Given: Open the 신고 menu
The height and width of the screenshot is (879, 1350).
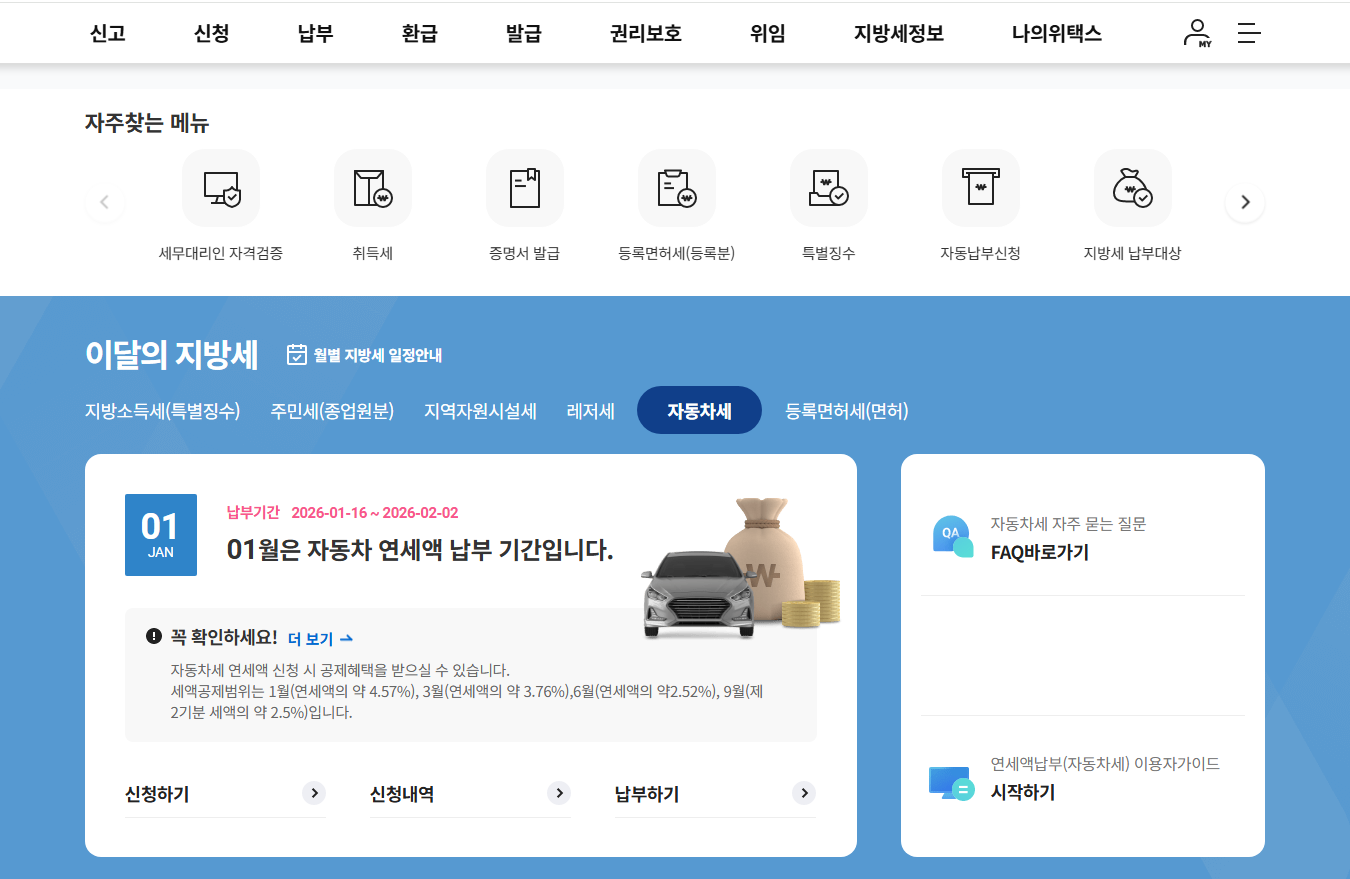Looking at the screenshot, I should pos(108,33).
